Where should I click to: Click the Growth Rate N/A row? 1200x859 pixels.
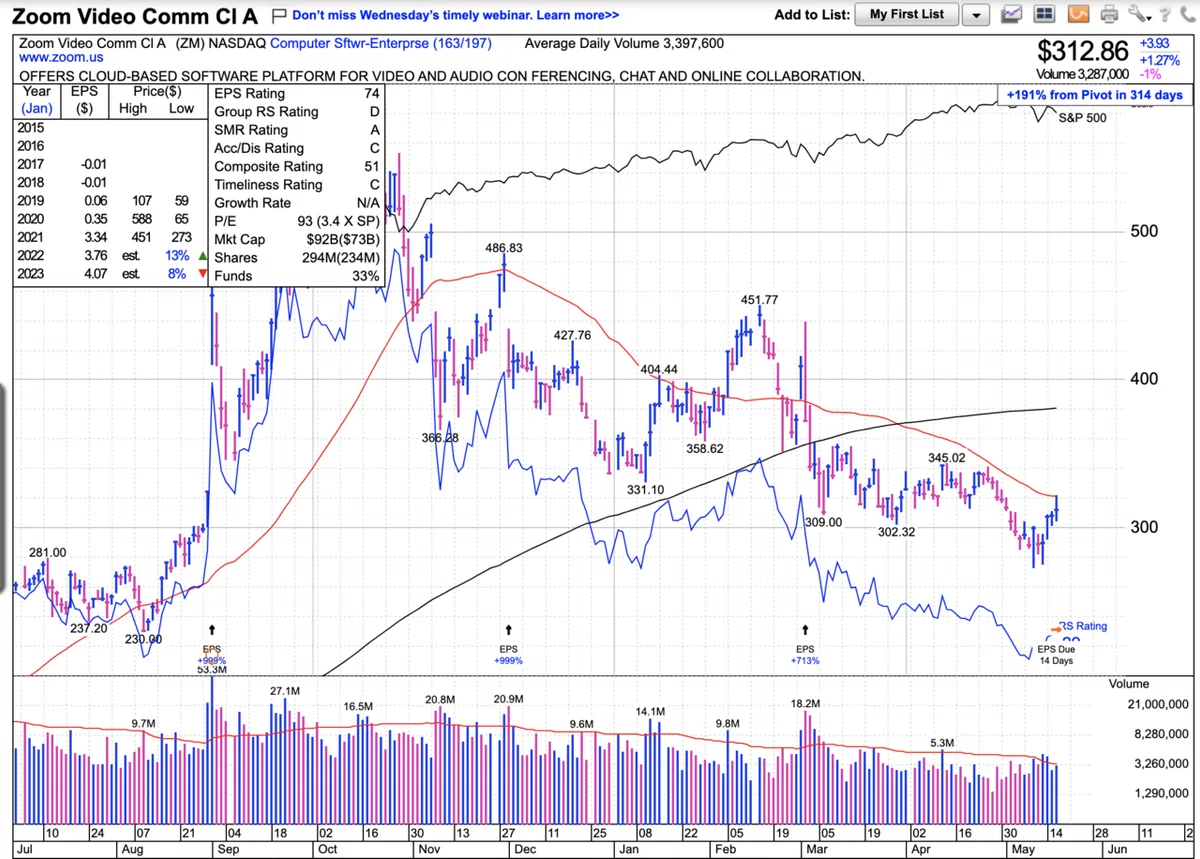[x=297, y=203]
